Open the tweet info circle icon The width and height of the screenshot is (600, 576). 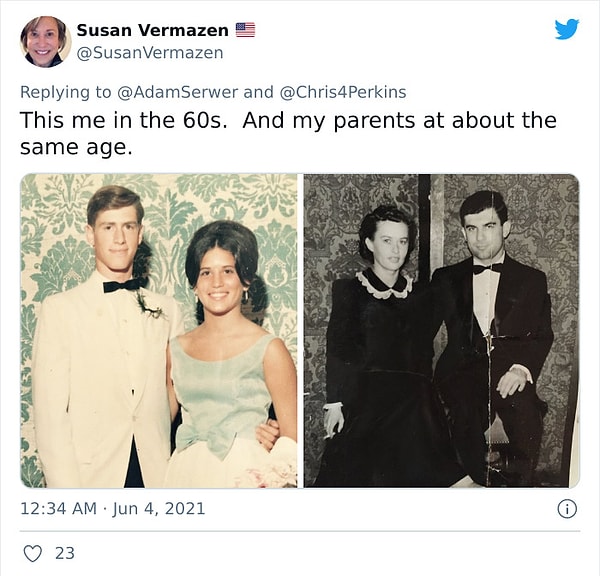pos(566,509)
